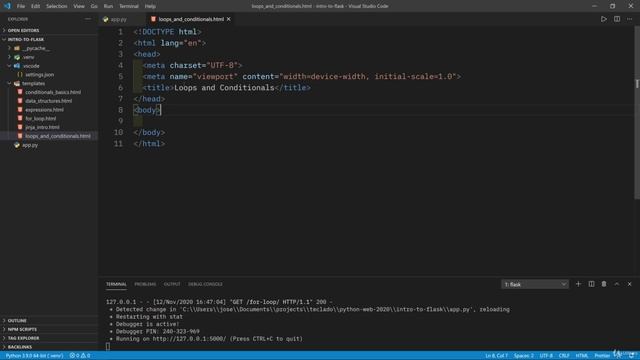Switch to the DEBUG CONSOLE tab
The height and width of the screenshot is (360, 640).
(x=205, y=284)
